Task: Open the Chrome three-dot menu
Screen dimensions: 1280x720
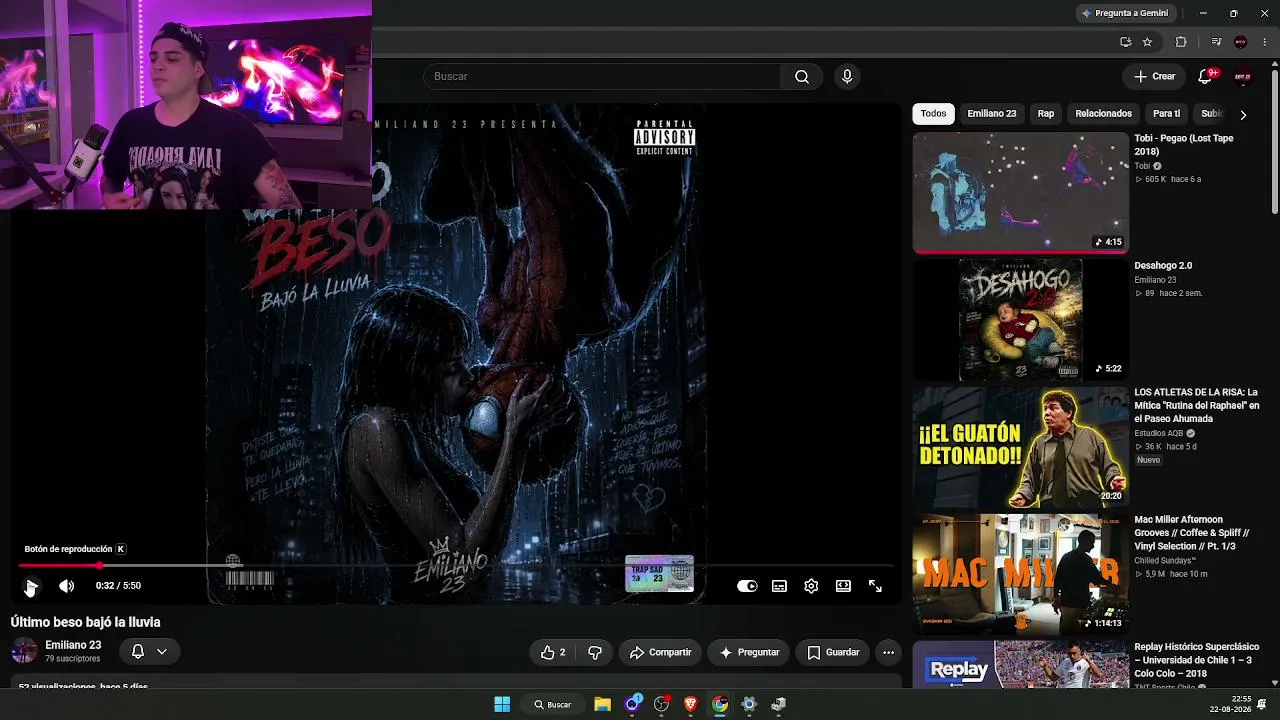Action: tap(1265, 42)
